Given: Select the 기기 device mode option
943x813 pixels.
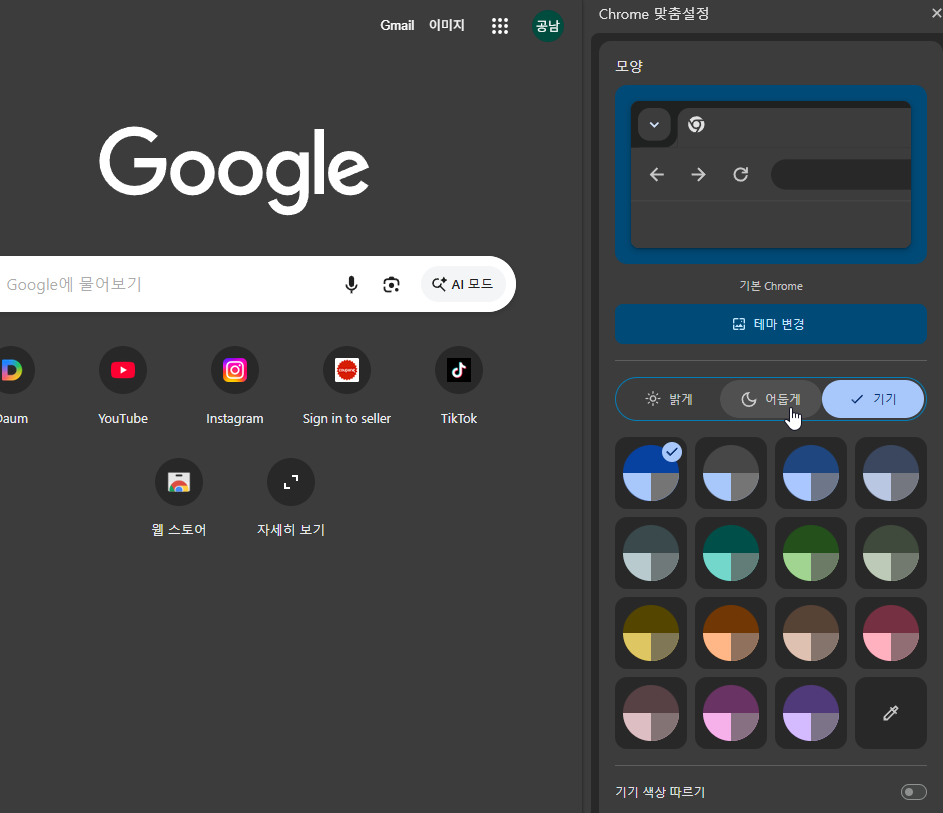Looking at the screenshot, I should coord(873,399).
